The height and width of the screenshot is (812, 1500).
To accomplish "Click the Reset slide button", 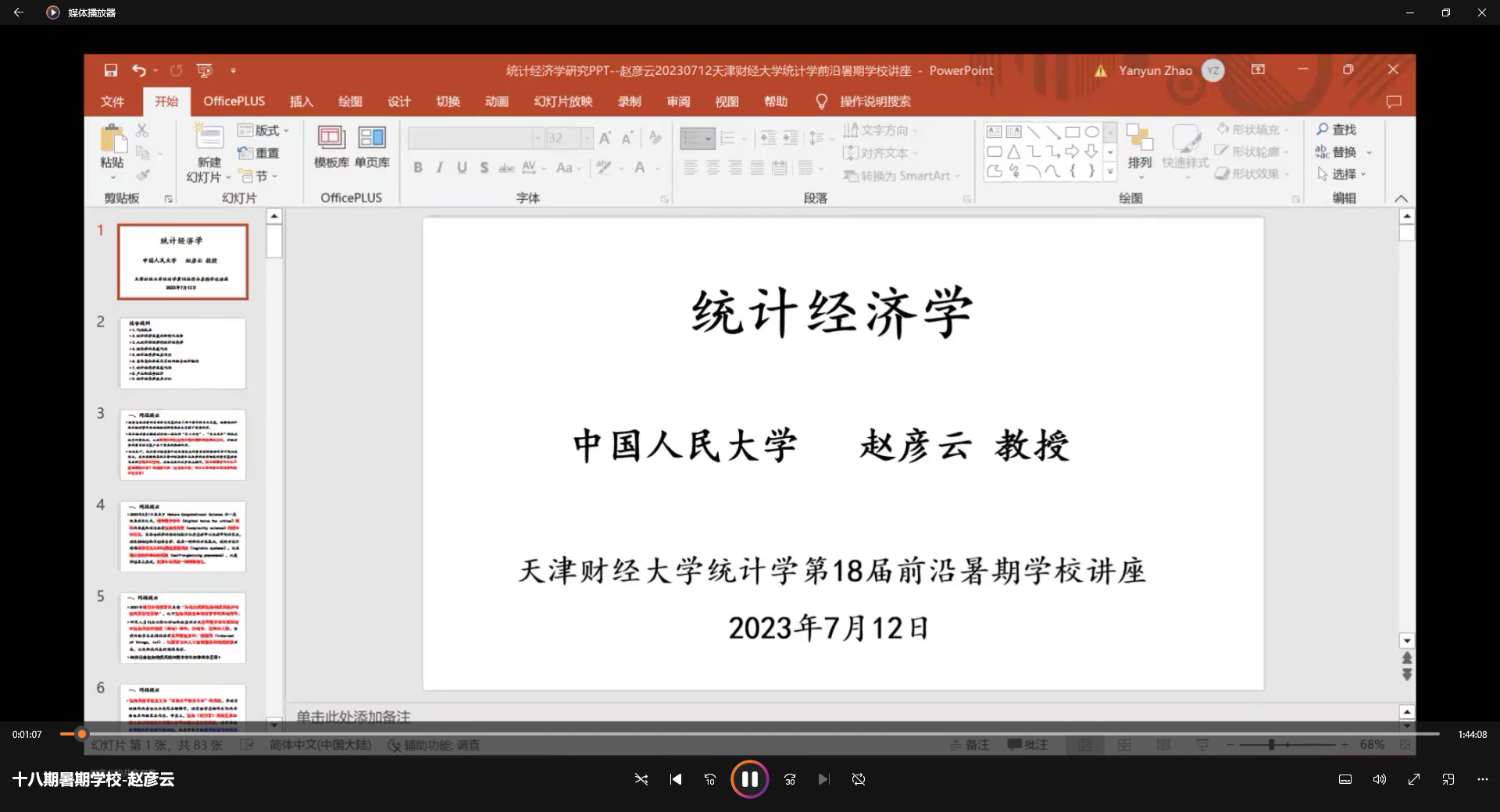I will coord(259,153).
